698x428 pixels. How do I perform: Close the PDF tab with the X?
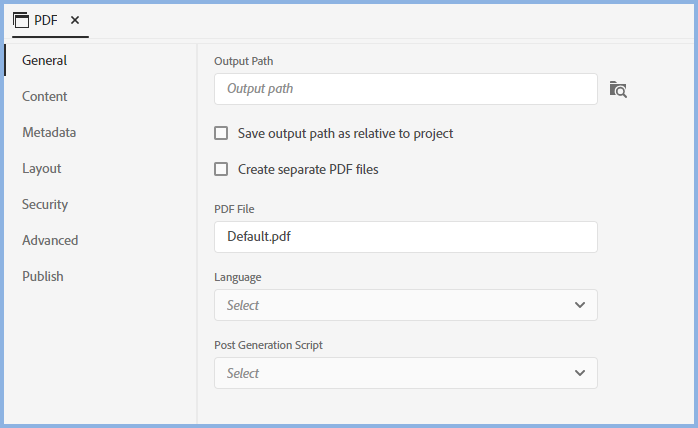point(75,20)
